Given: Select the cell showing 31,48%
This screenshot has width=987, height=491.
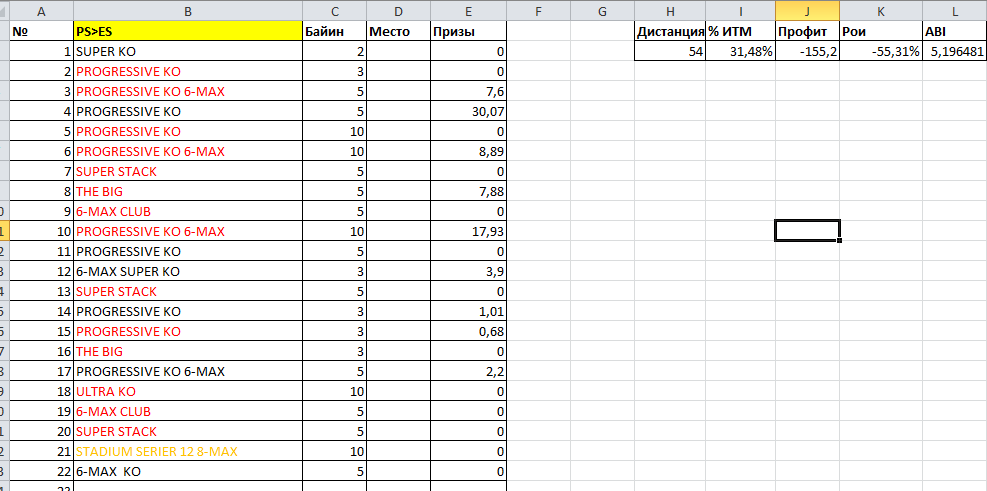Looking at the screenshot, I should (x=740, y=52).
